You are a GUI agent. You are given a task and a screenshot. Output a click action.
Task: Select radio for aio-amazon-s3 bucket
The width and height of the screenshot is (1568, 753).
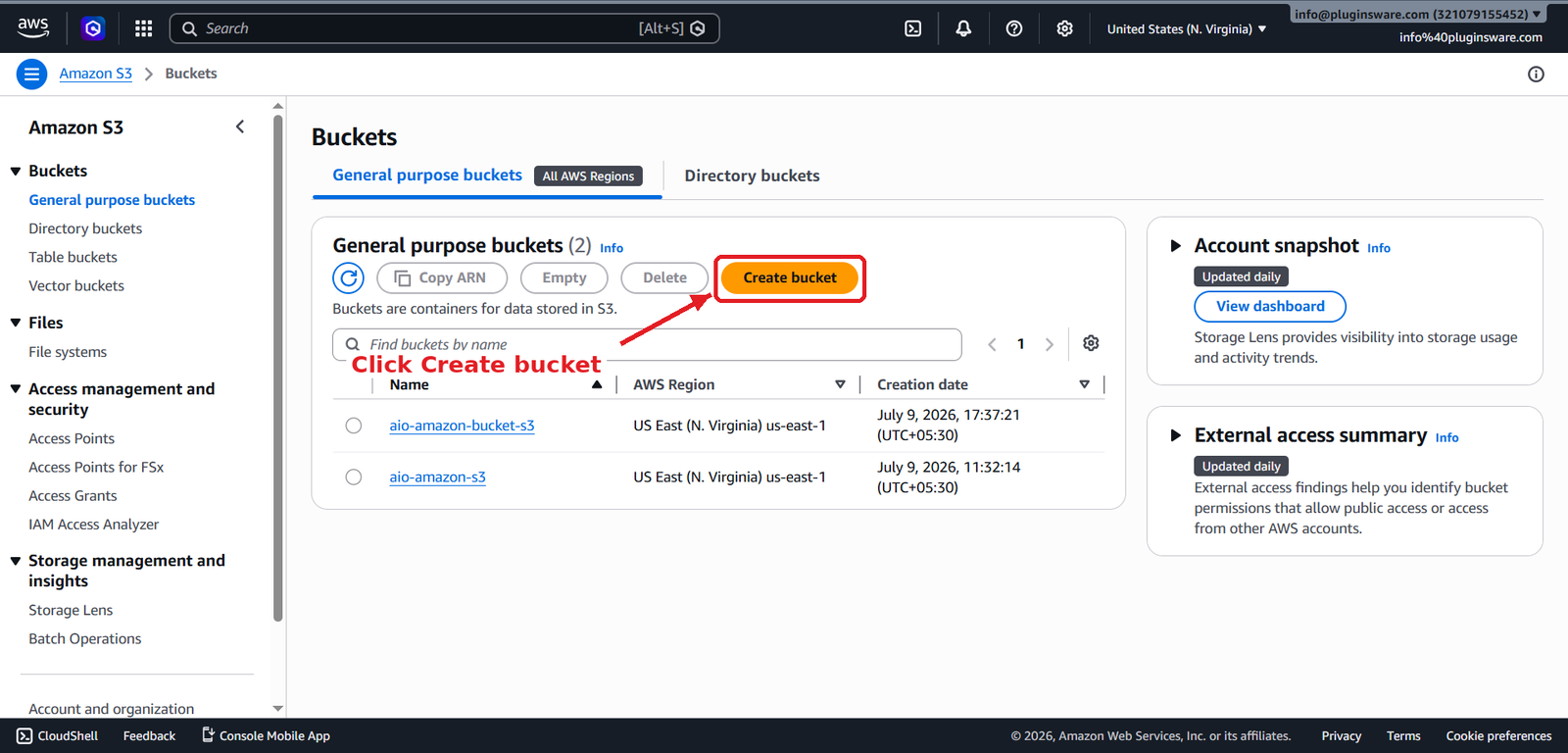354,477
